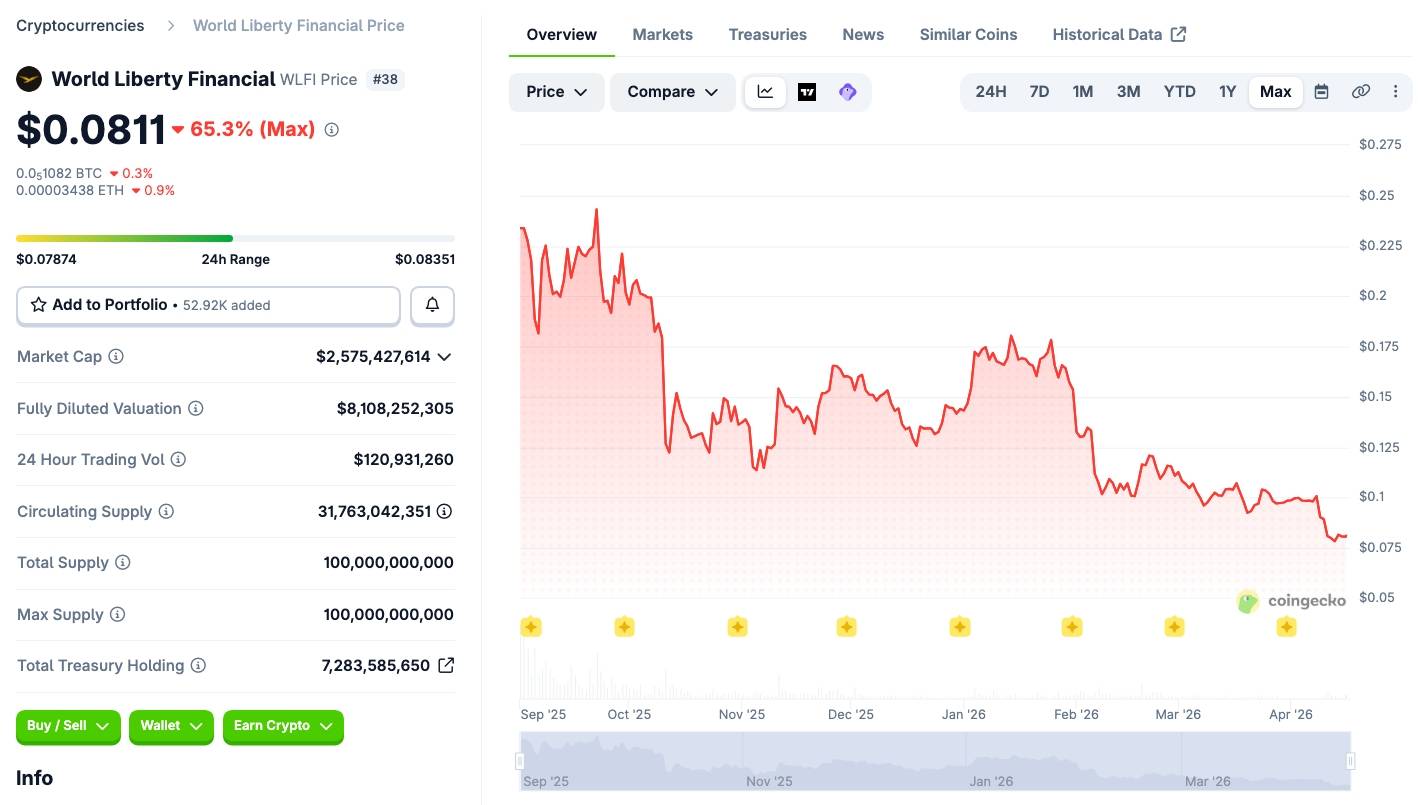Switch chart to the 7D timeframe
Image resolution: width=1418 pixels, height=805 pixels.
point(1039,91)
